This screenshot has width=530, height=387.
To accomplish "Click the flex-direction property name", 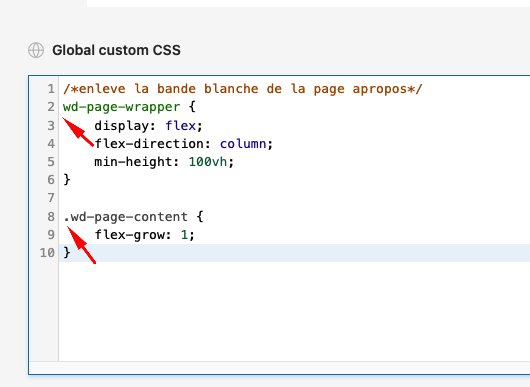I will (149, 144).
